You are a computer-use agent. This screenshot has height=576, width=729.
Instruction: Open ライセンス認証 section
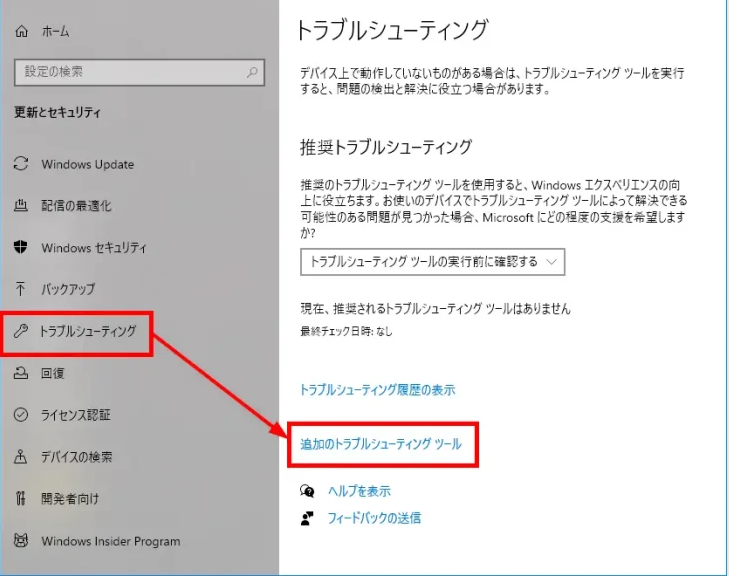[x=76, y=415]
